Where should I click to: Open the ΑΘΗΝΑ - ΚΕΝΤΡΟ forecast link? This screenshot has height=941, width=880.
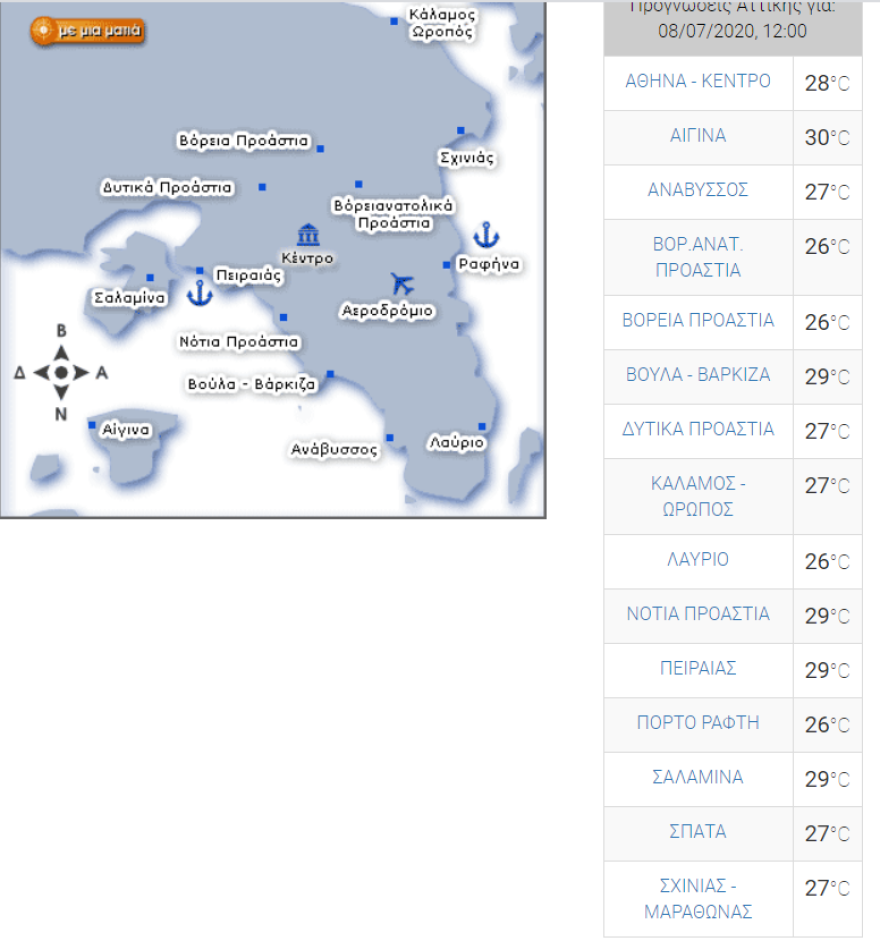click(698, 82)
